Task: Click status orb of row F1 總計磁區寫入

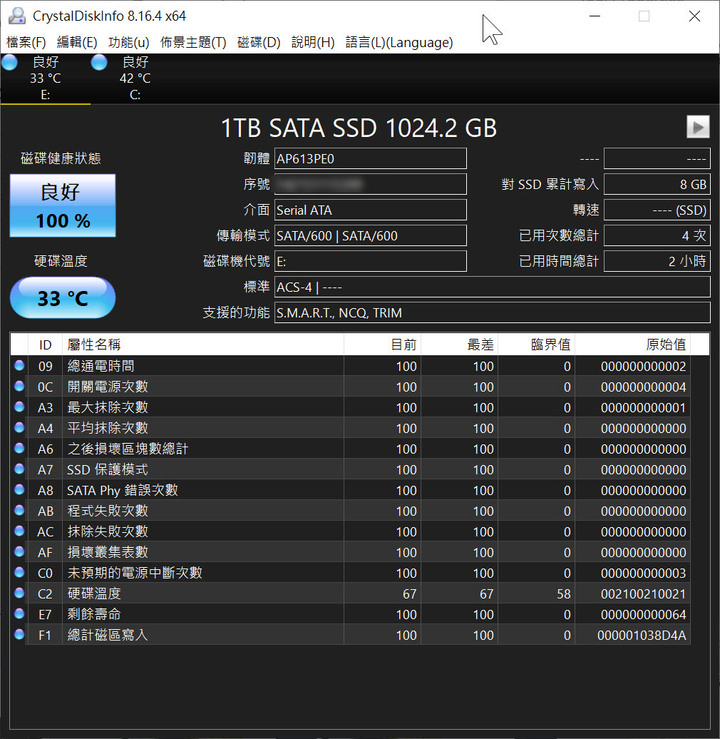Action: pos(19,634)
